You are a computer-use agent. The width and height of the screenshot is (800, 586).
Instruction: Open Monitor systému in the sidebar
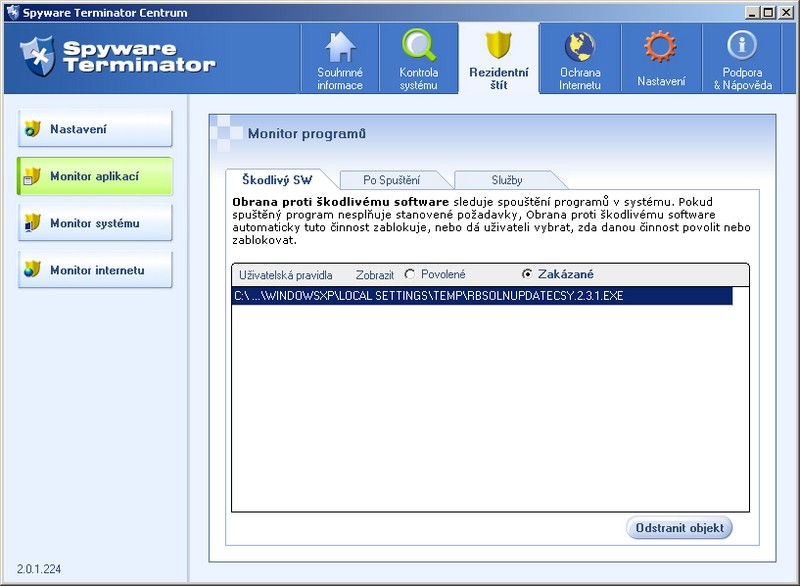[x=95, y=223]
